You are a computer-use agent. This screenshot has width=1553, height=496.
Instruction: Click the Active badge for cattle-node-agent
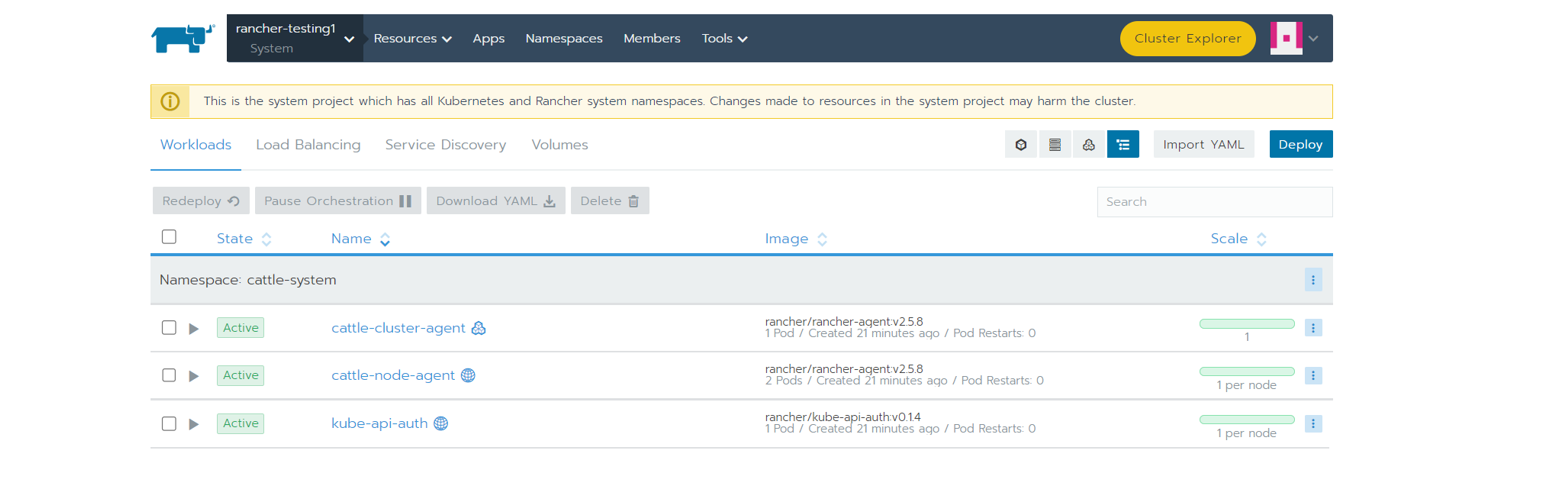240,376
